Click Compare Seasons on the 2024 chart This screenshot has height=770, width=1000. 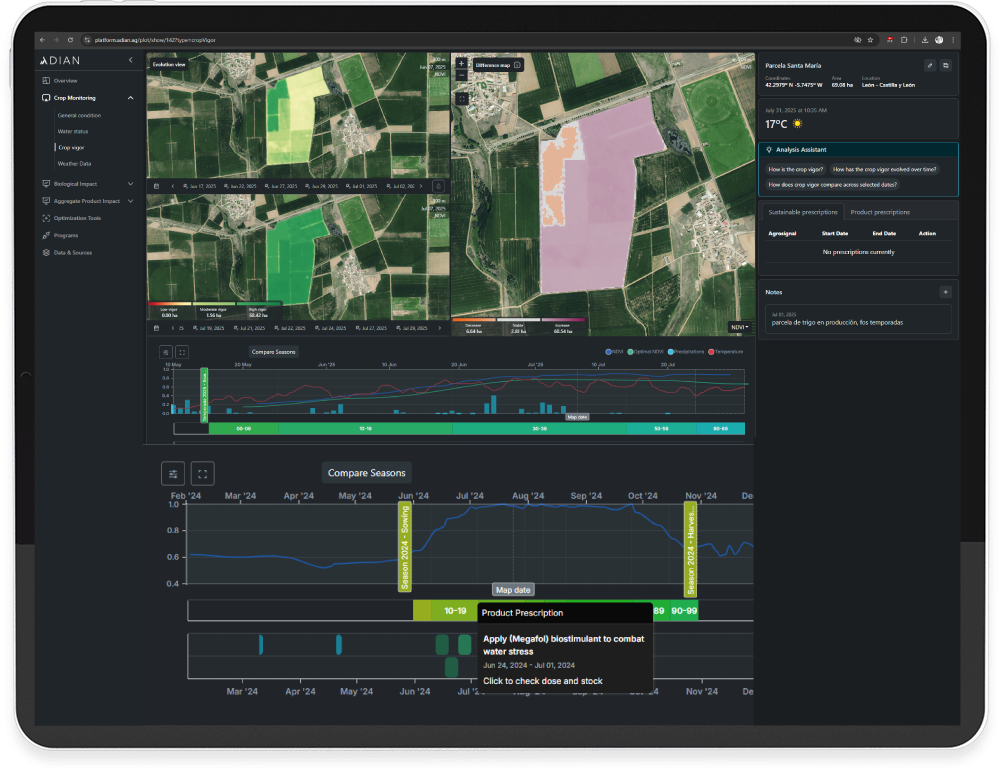click(366, 473)
